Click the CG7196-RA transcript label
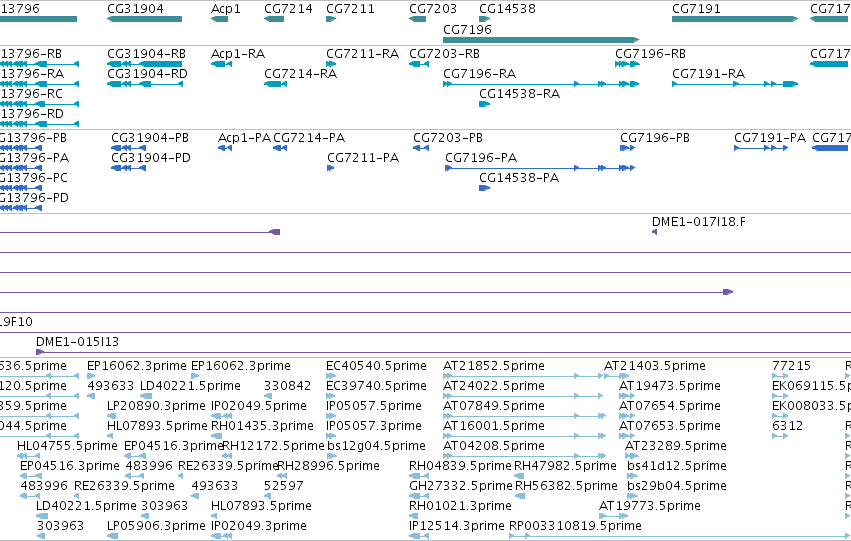The width and height of the screenshot is (851, 541). coord(480,74)
